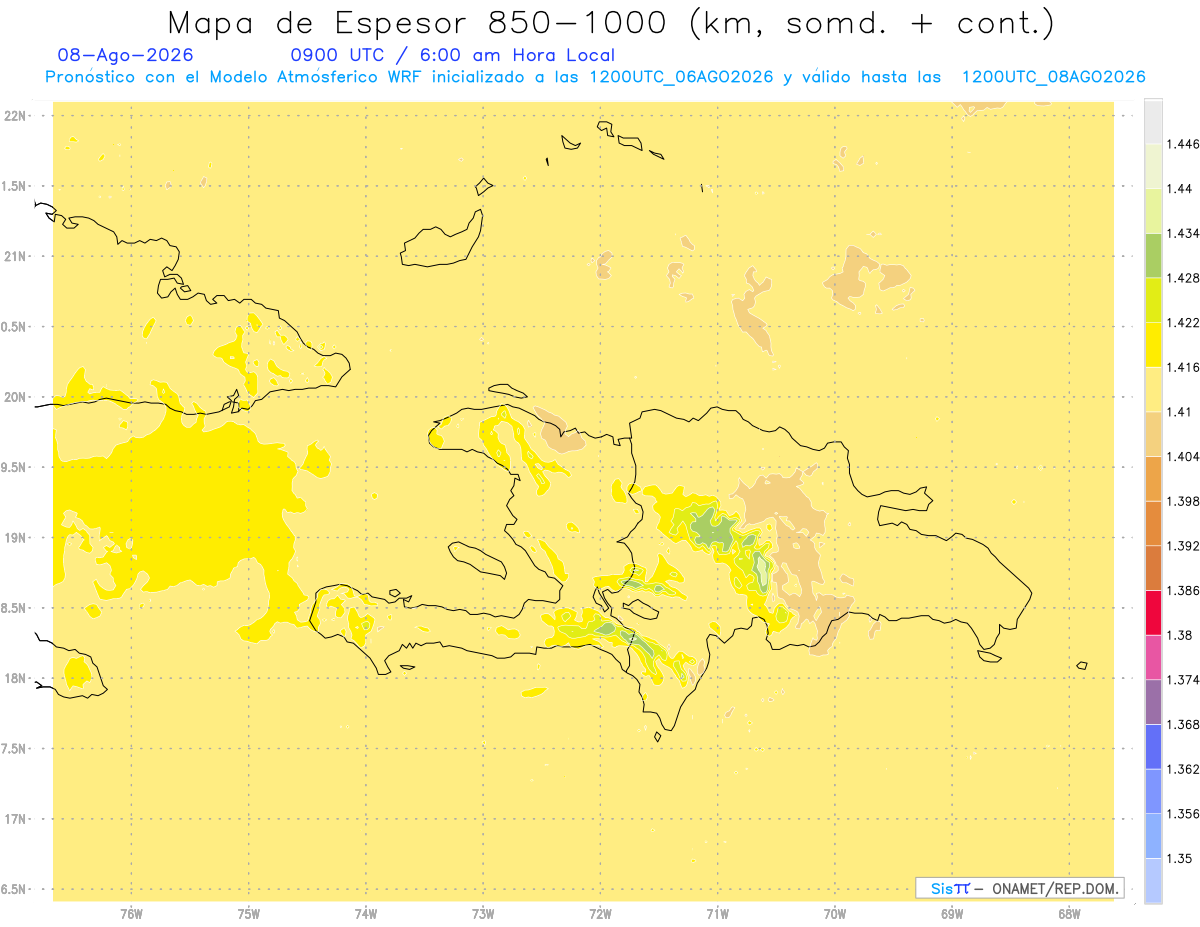Click the longitude axis label 68W
Screen dimensions: 1200x927
pos(1069,914)
